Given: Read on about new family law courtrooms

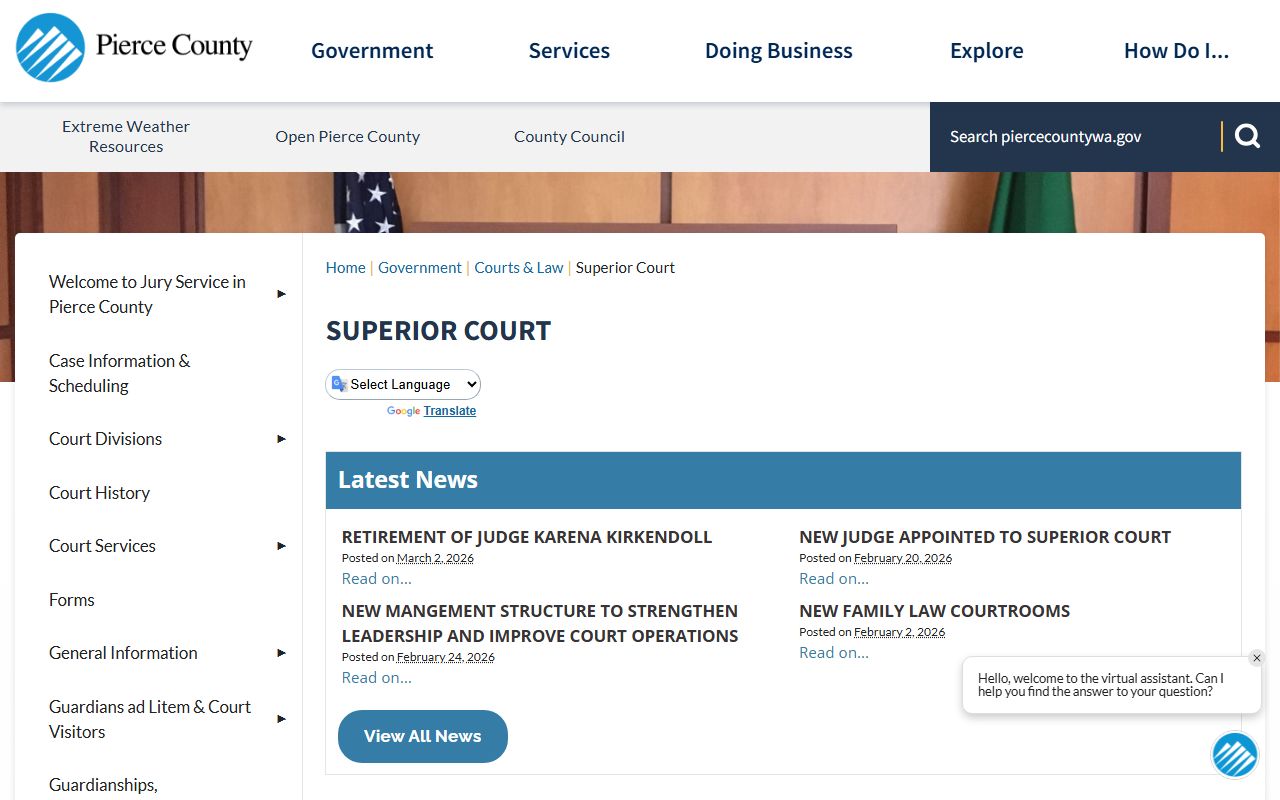Looking at the screenshot, I should 834,653.
